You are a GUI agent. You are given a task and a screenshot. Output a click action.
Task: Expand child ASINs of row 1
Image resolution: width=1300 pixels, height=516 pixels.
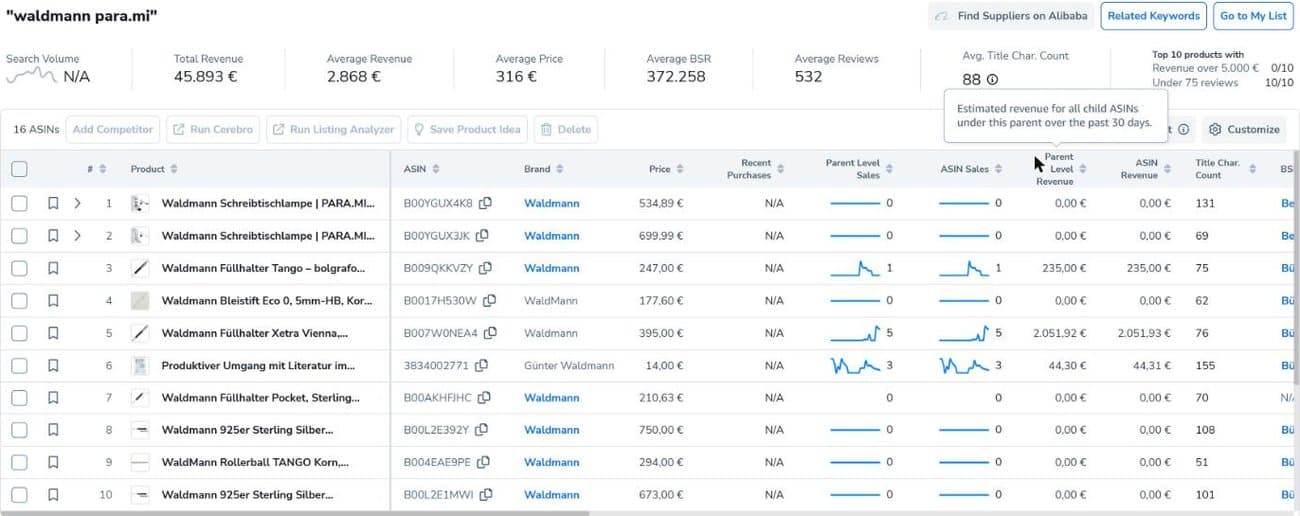click(78, 204)
